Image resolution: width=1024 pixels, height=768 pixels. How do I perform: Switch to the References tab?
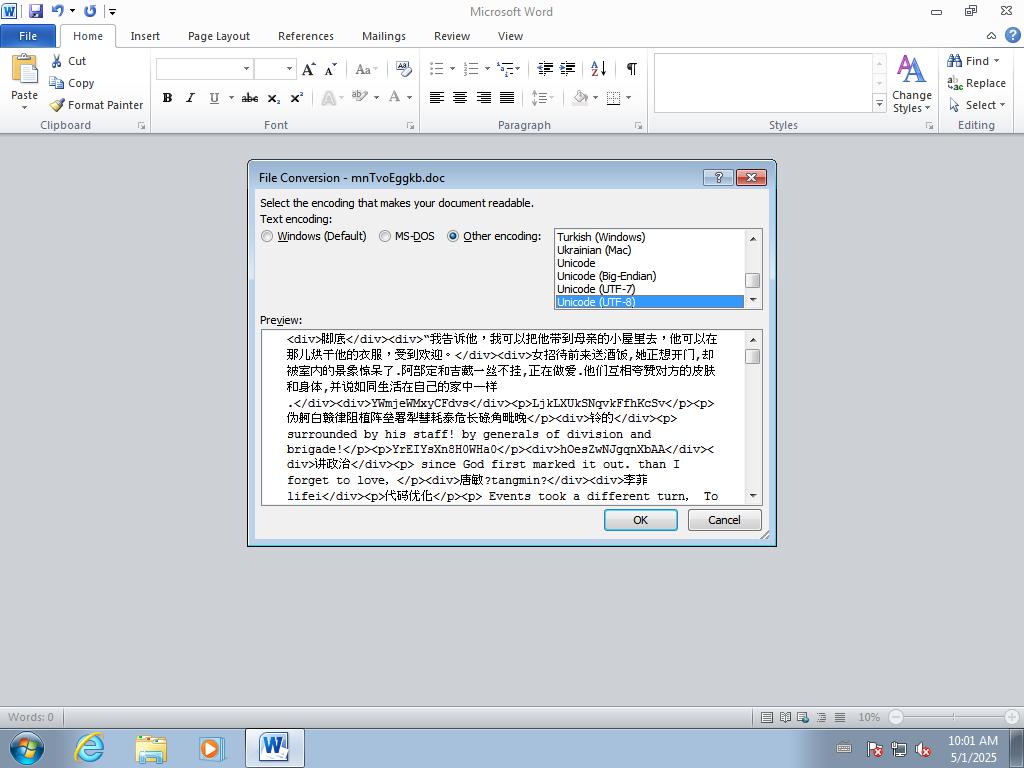point(306,36)
